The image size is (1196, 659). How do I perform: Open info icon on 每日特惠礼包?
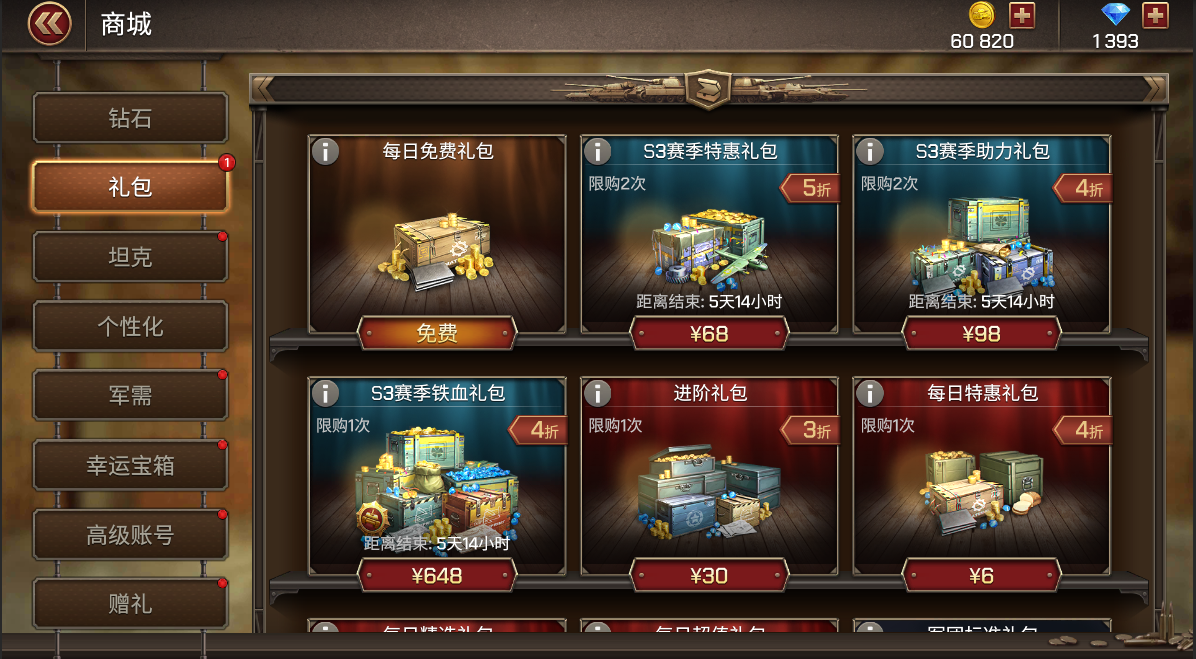[x=870, y=393]
